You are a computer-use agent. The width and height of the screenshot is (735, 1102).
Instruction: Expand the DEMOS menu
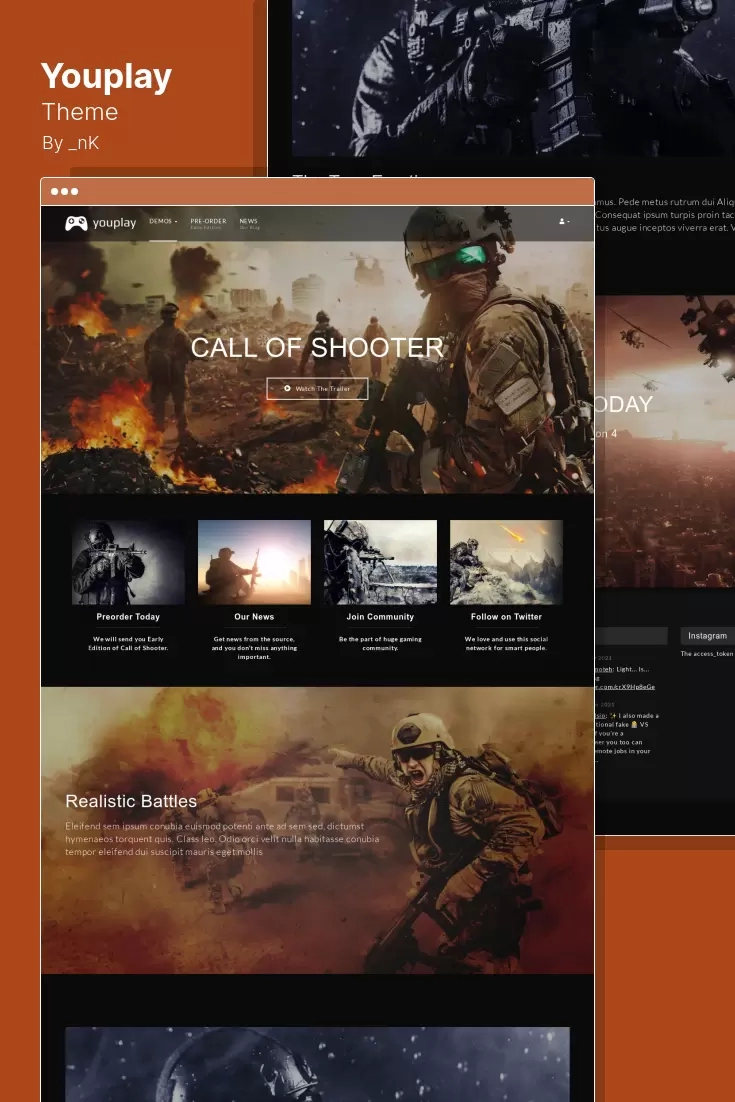[x=163, y=221]
